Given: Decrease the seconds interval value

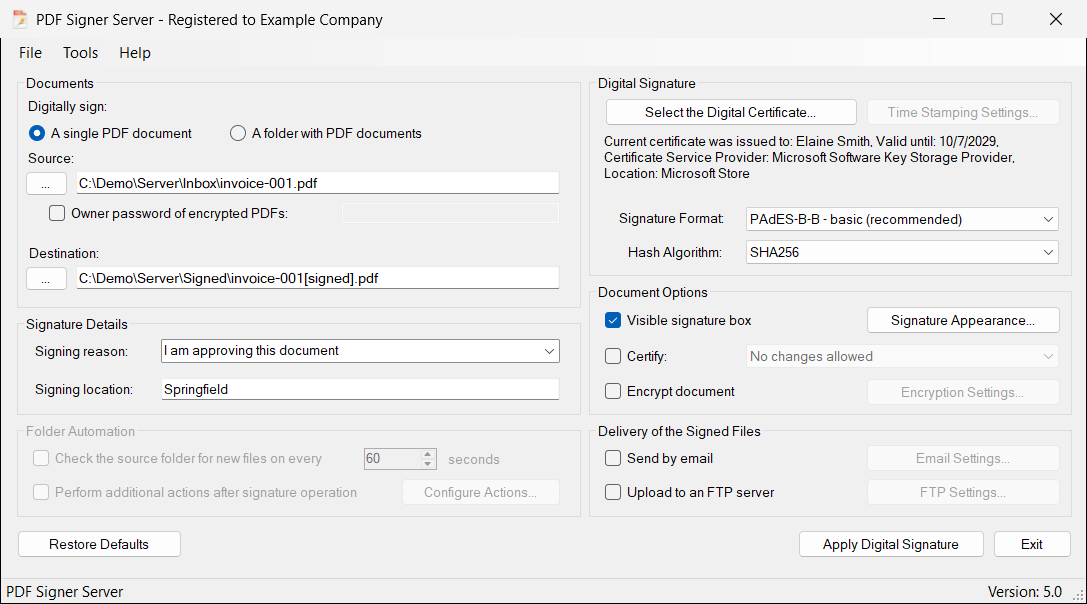Looking at the screenshot, I should [428, 464].
